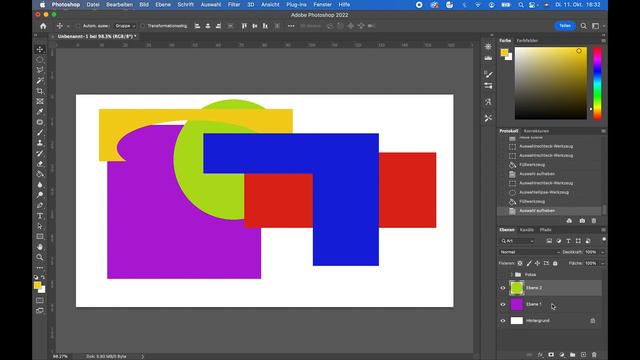Open the Normal blend mode dropdown

click(529, 252)
